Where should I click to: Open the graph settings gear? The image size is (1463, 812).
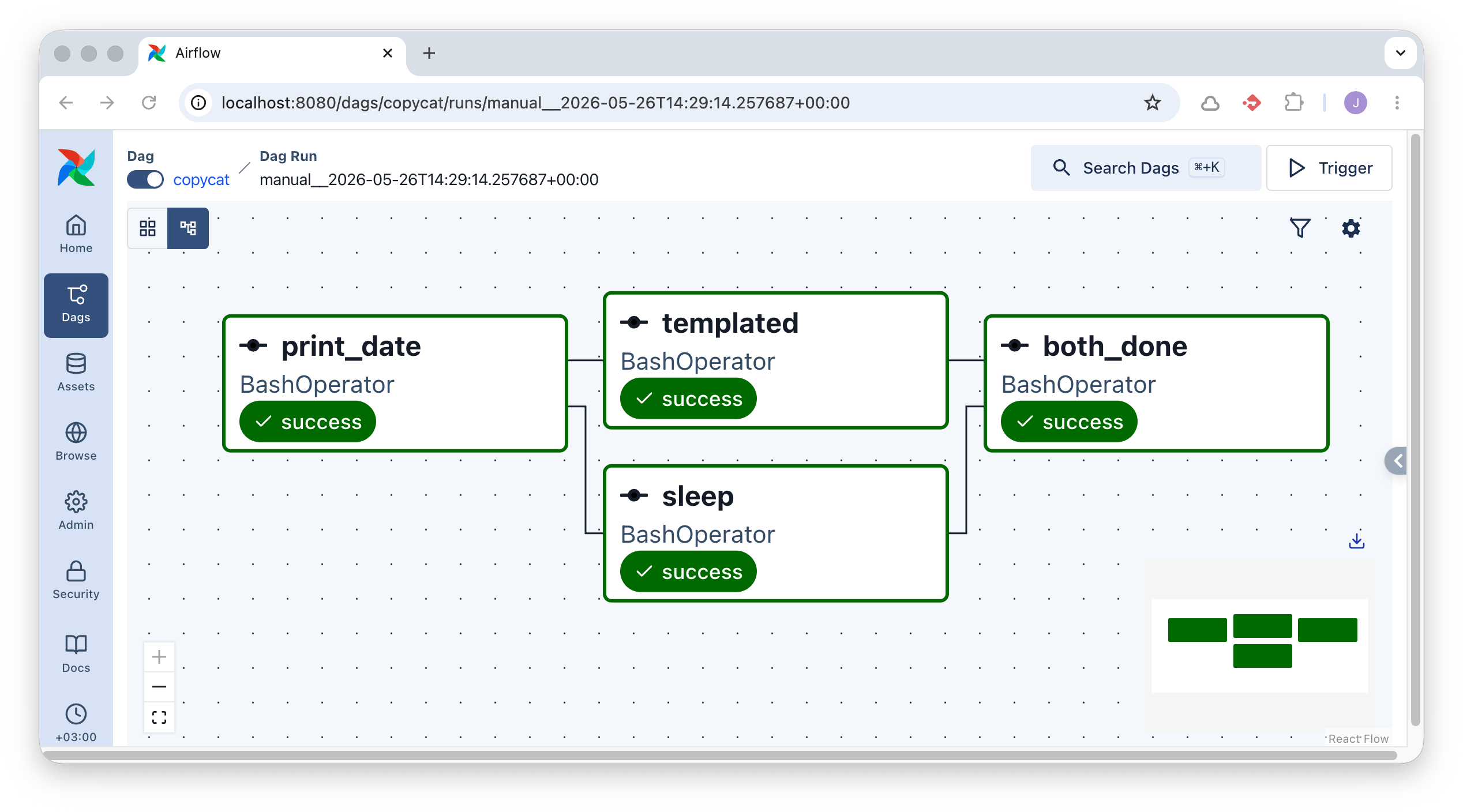click(x=1351, y=228)
